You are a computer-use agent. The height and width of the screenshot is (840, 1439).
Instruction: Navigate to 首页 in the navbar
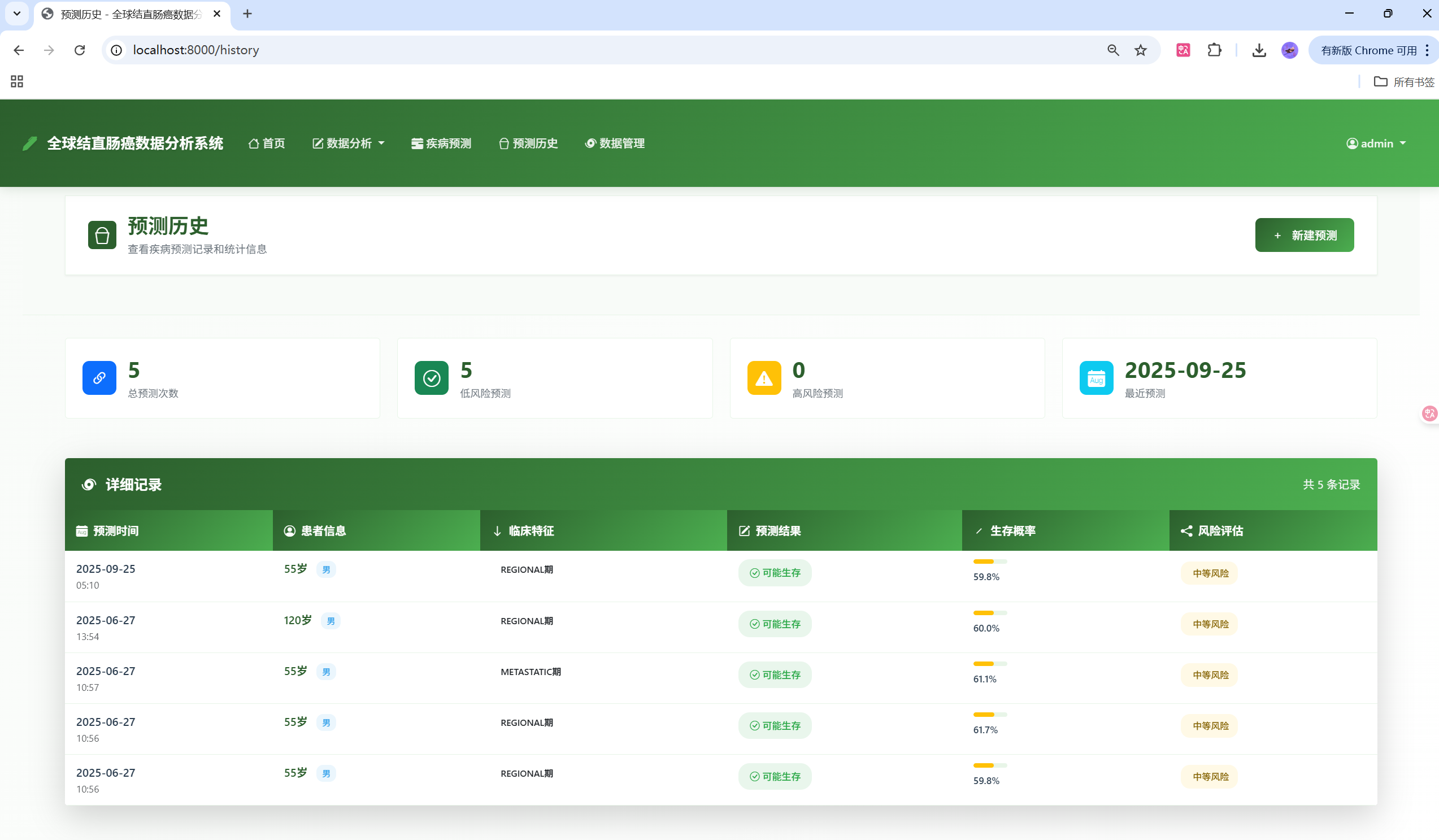coord(267,143)
